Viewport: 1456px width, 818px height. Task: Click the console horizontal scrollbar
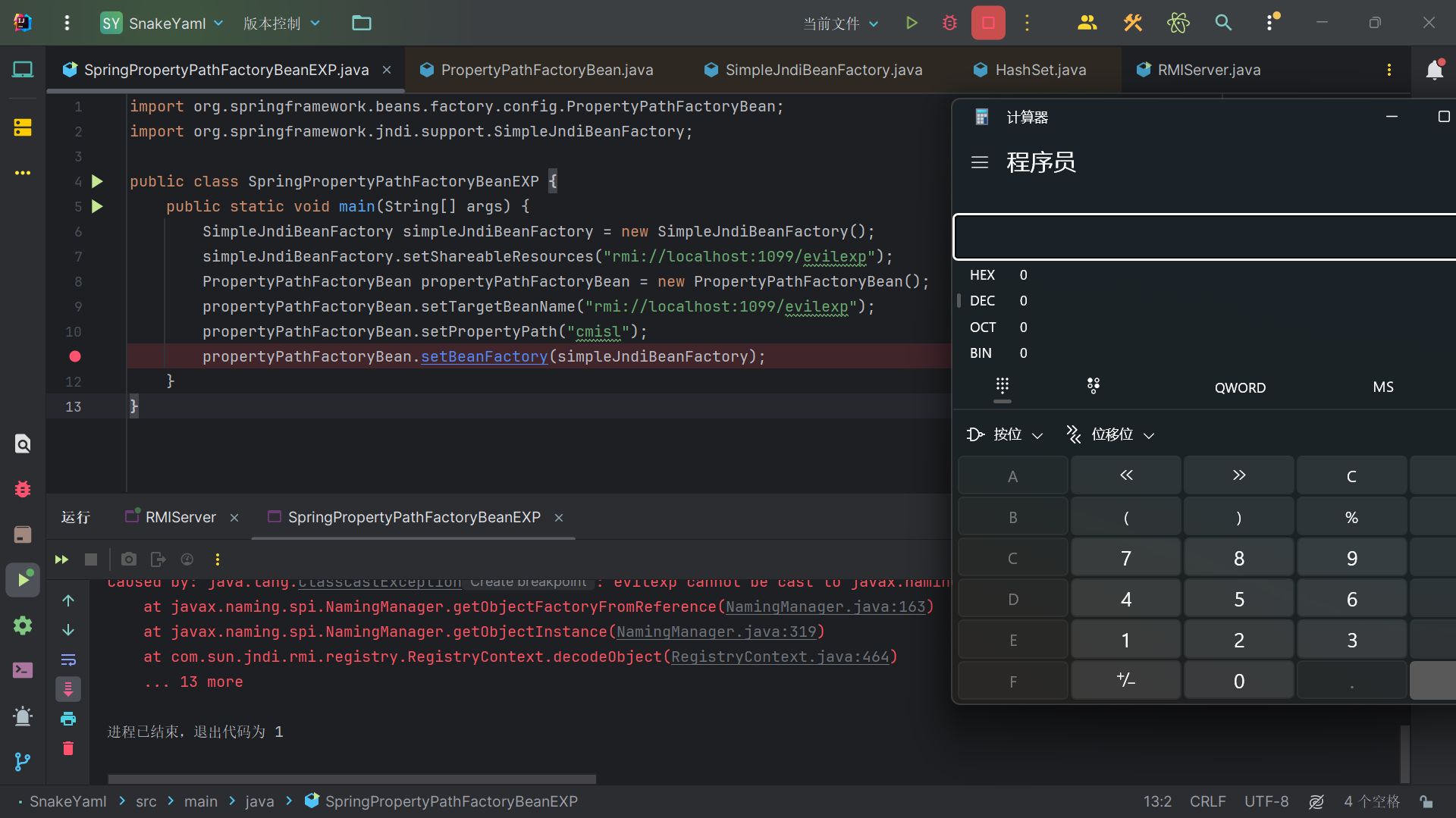[x=352, y=779]
